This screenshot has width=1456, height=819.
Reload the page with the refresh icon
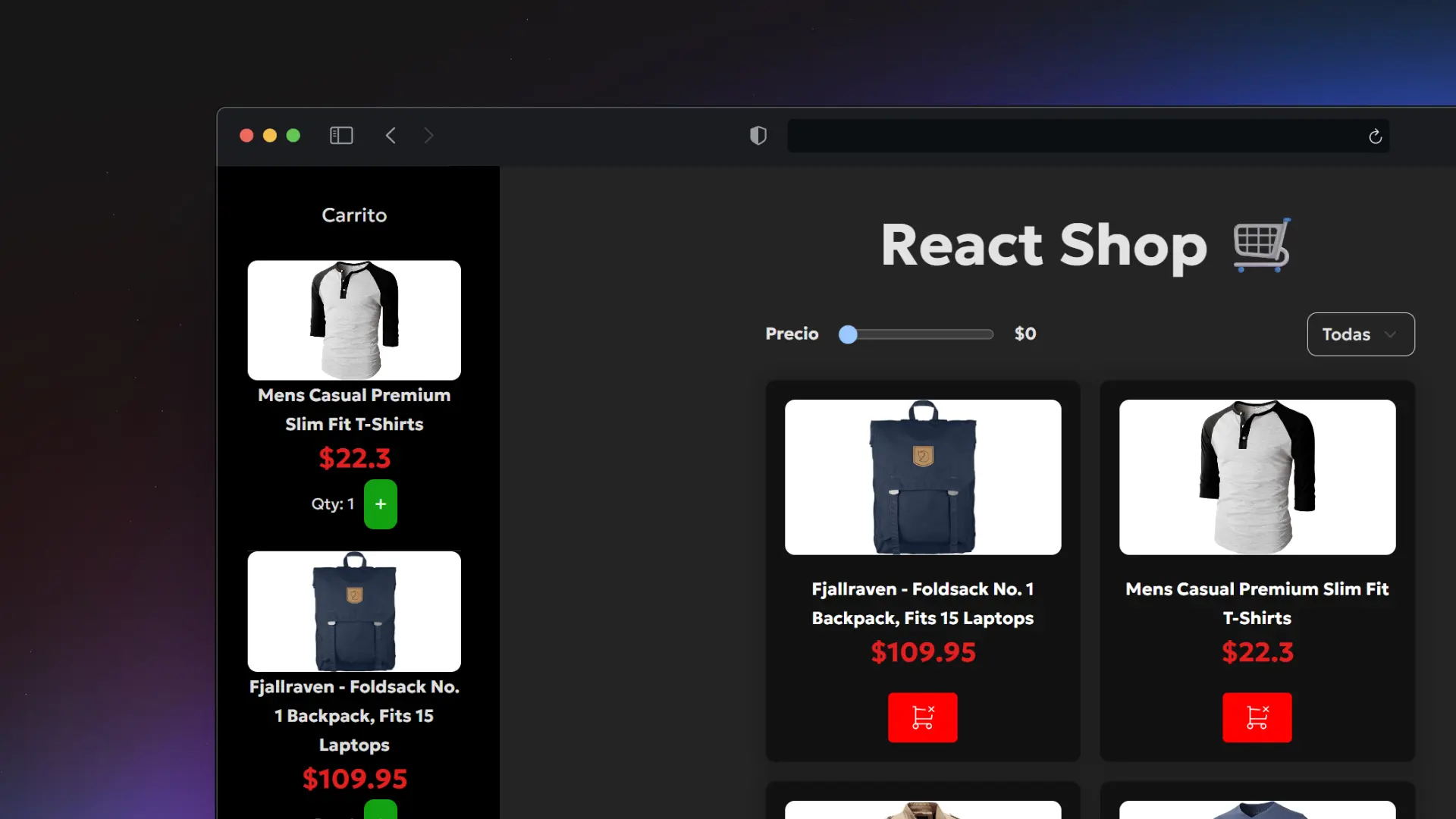pos(1375,136)
